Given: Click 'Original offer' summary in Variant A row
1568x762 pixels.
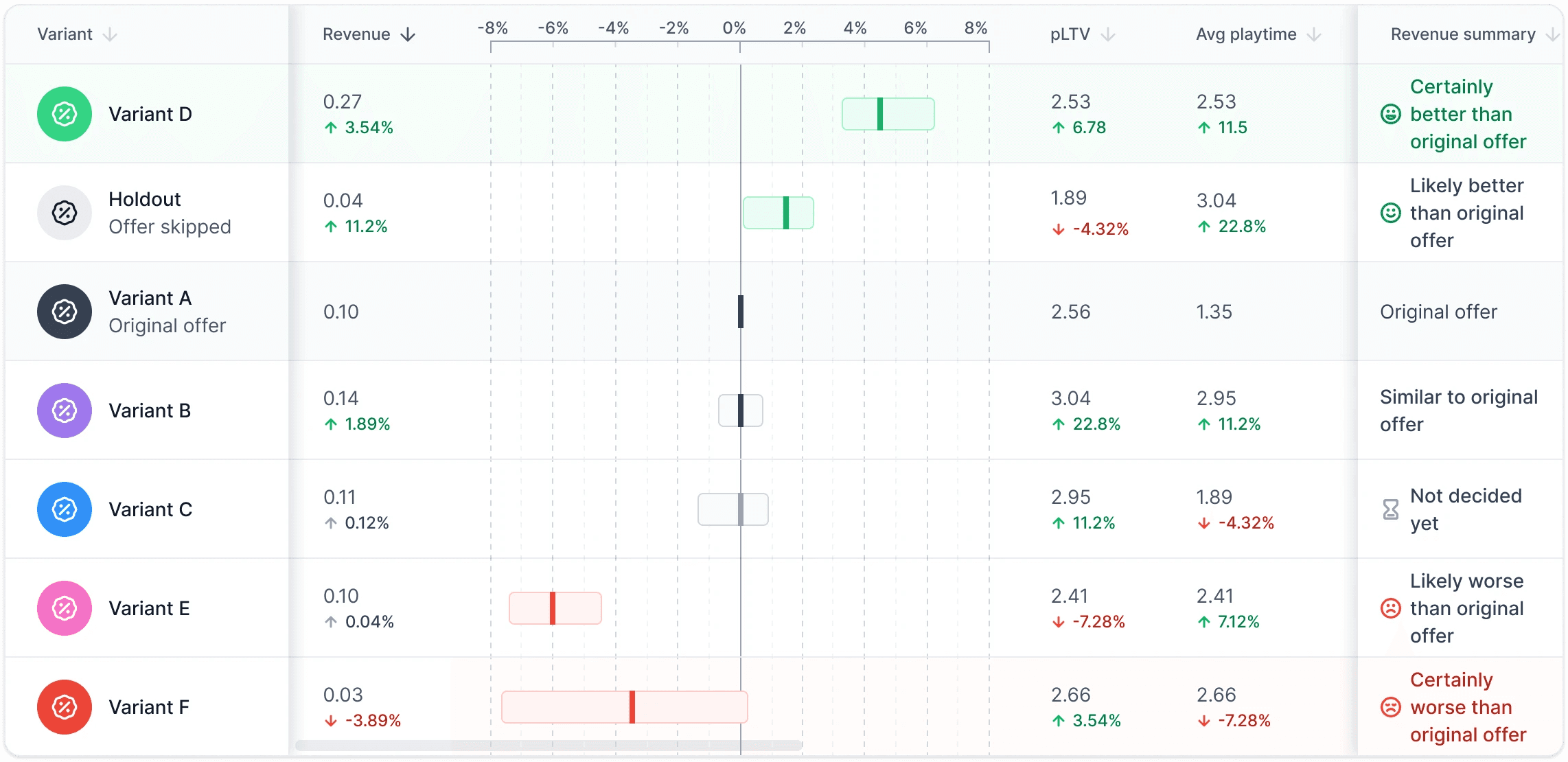Looking at the screenshot, I should pos(1438,312).
